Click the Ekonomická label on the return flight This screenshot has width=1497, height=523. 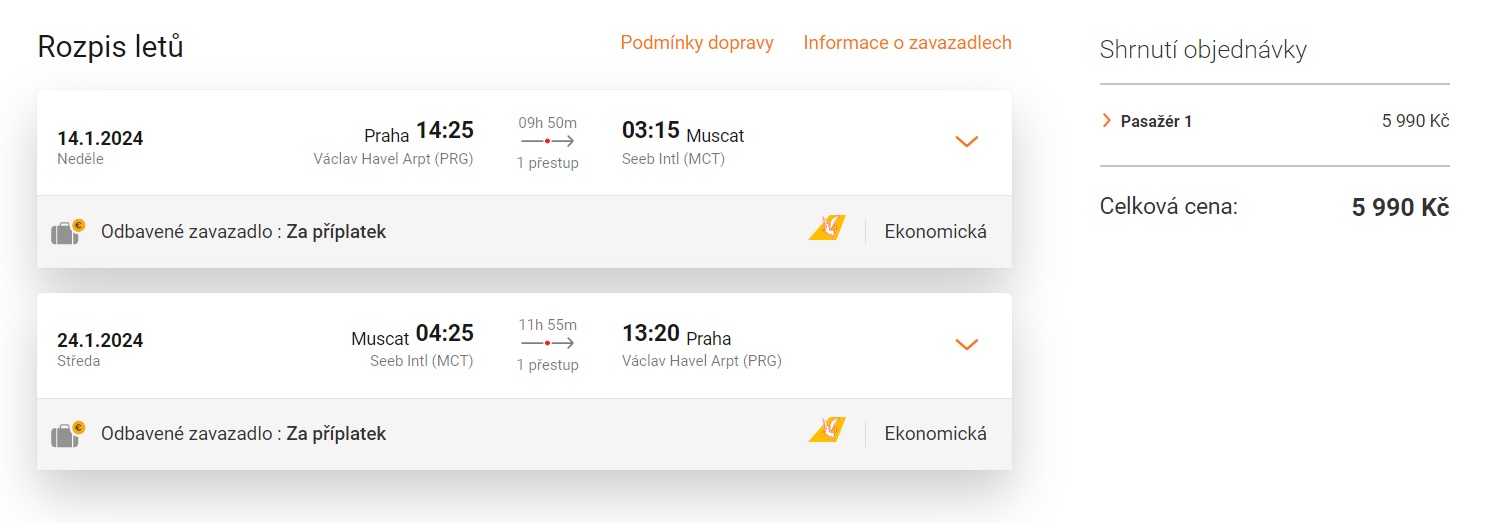click(x=935, y=434)
